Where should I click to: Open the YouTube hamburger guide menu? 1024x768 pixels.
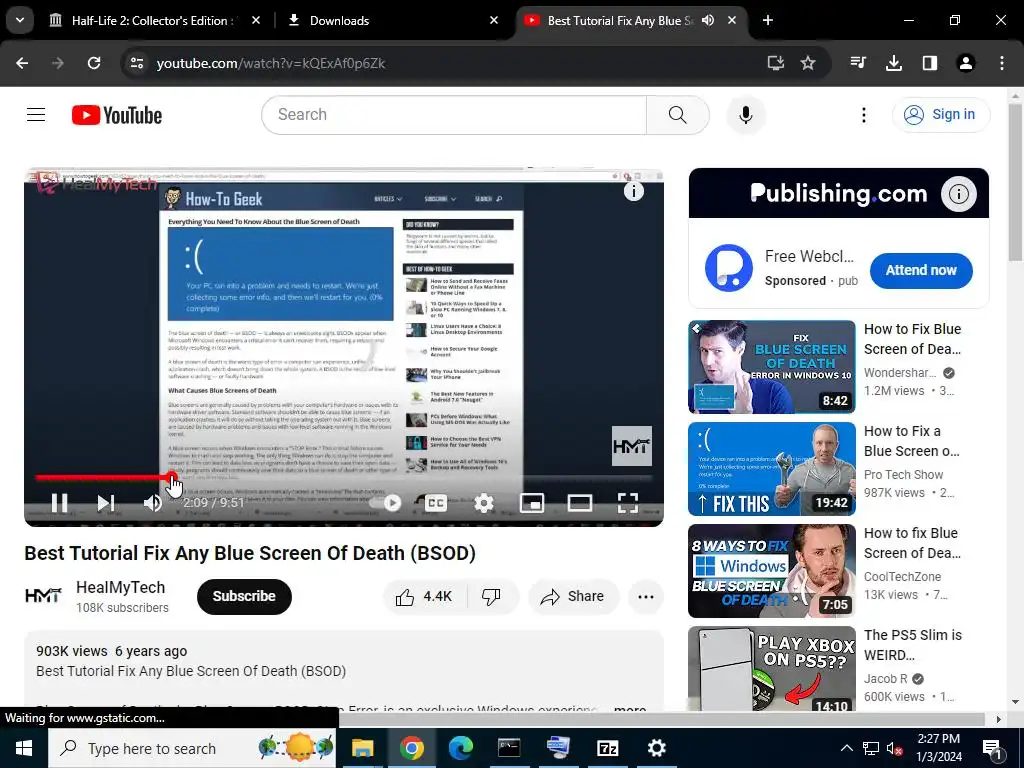click(36, 115)
